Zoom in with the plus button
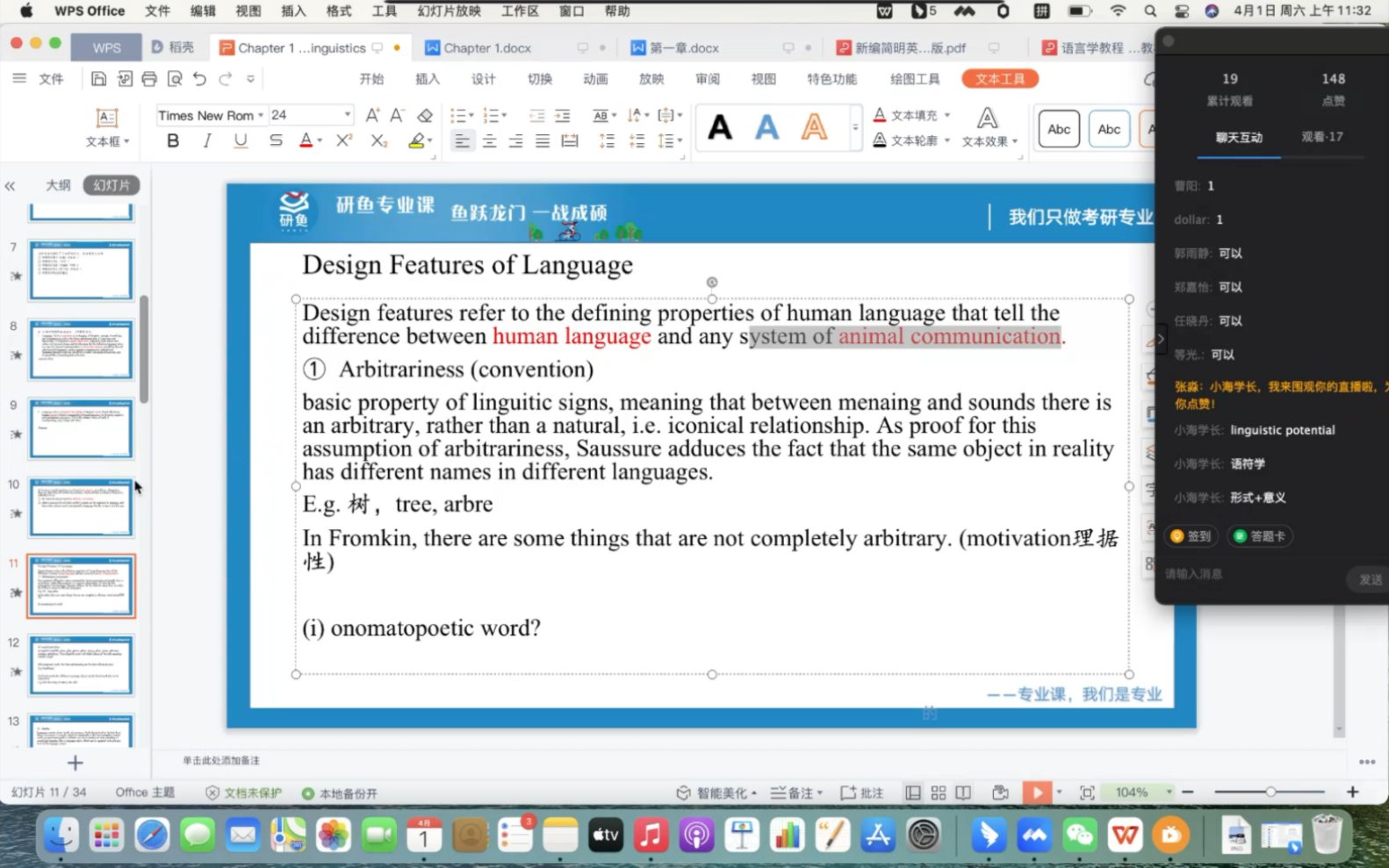This screenshot has height=868, width=1389. (1352, 792)
